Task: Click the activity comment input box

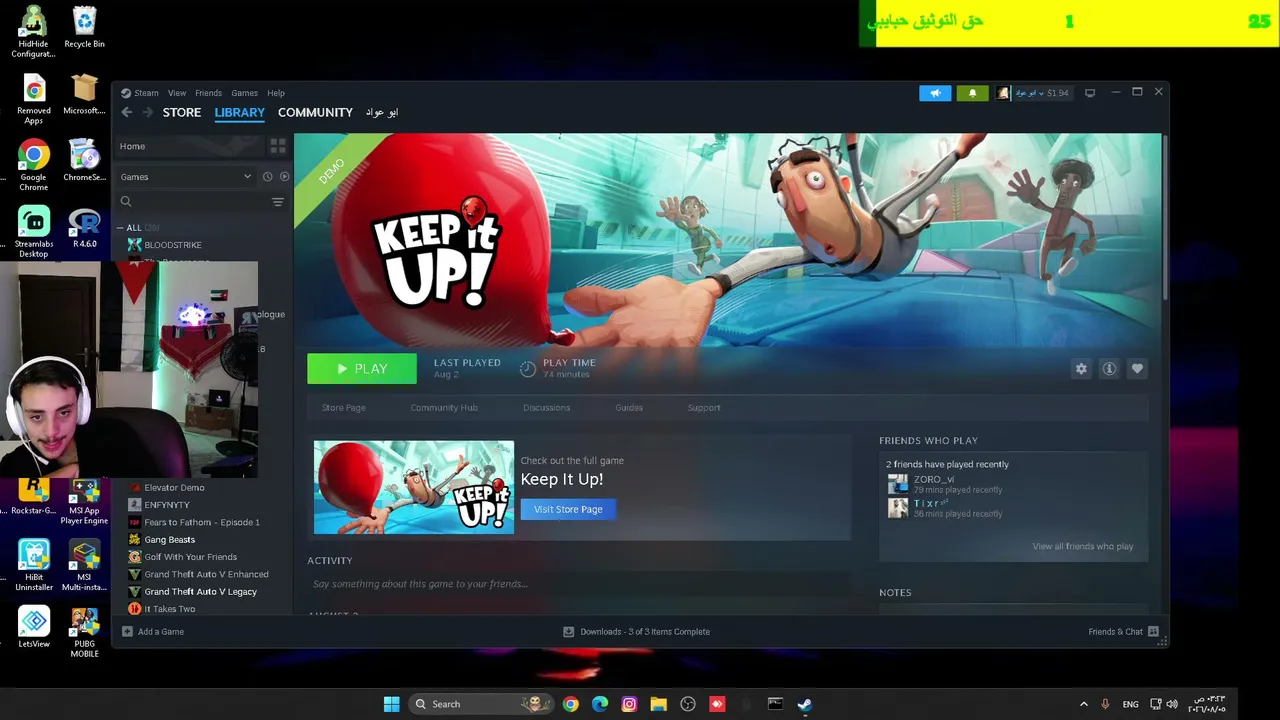Action: pyautogui.click(x=578, y=584)
